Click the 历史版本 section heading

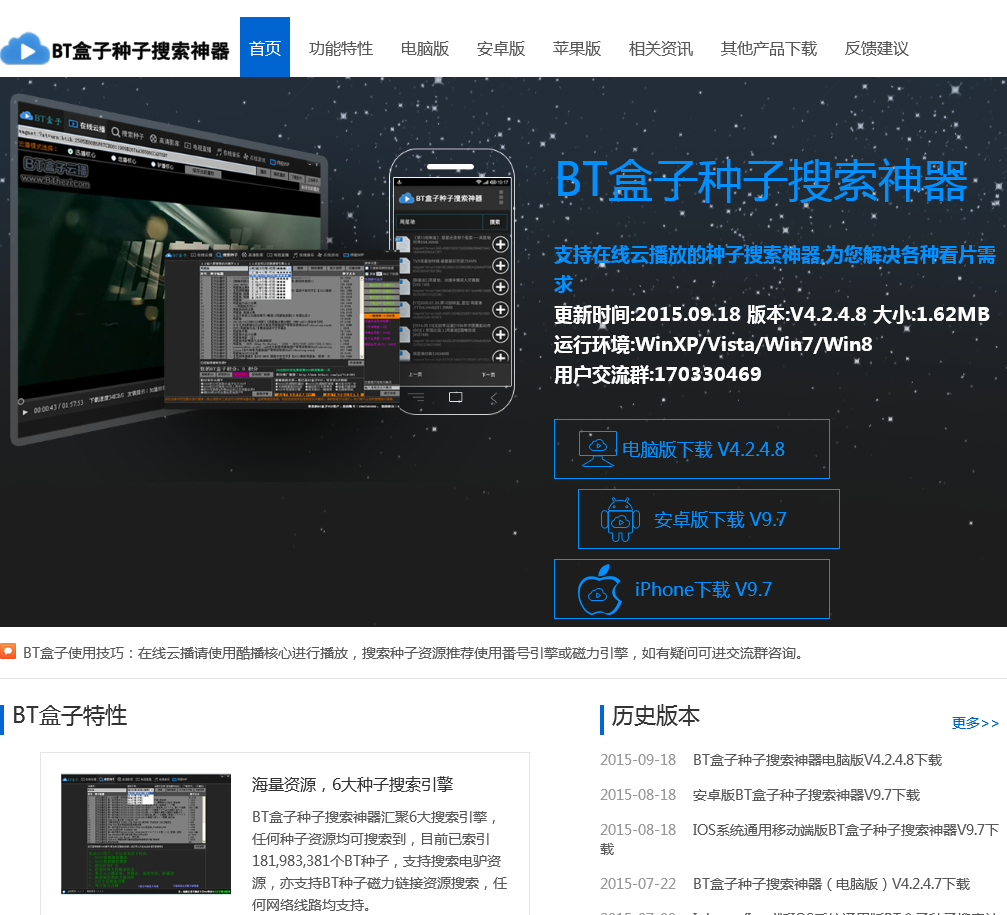pyautogui.click(x=655, y=716)
